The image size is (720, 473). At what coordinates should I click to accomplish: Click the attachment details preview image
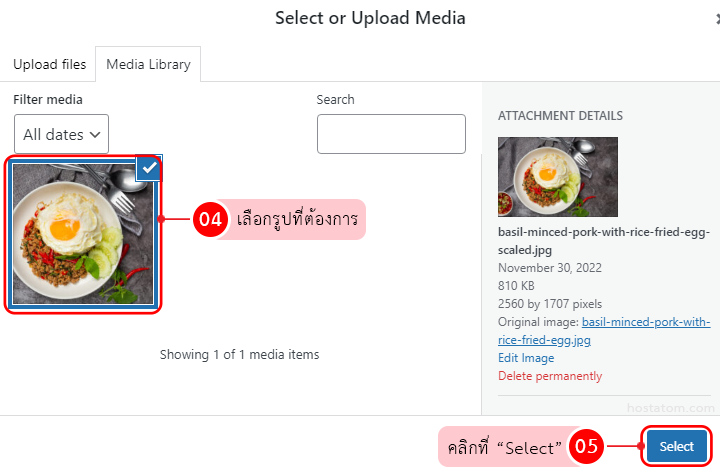point(558,177)
